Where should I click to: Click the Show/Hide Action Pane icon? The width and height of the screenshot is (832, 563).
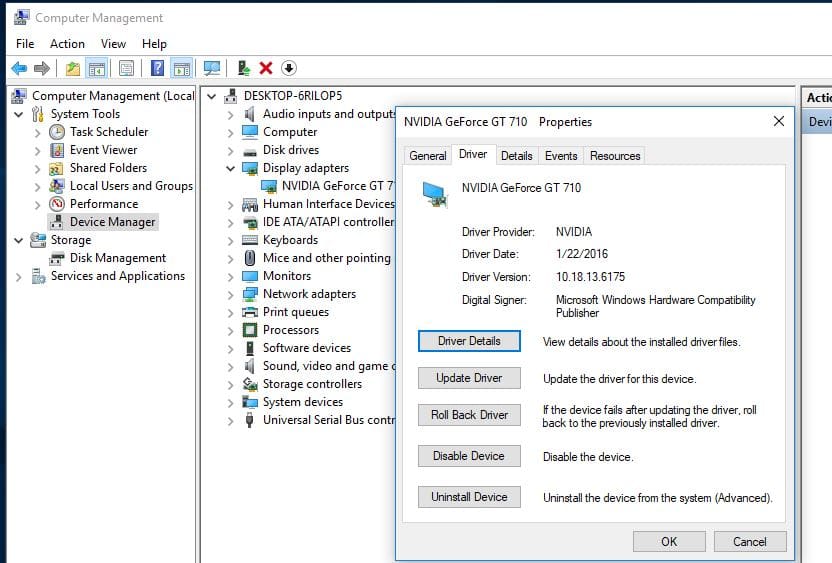[181, 68]
